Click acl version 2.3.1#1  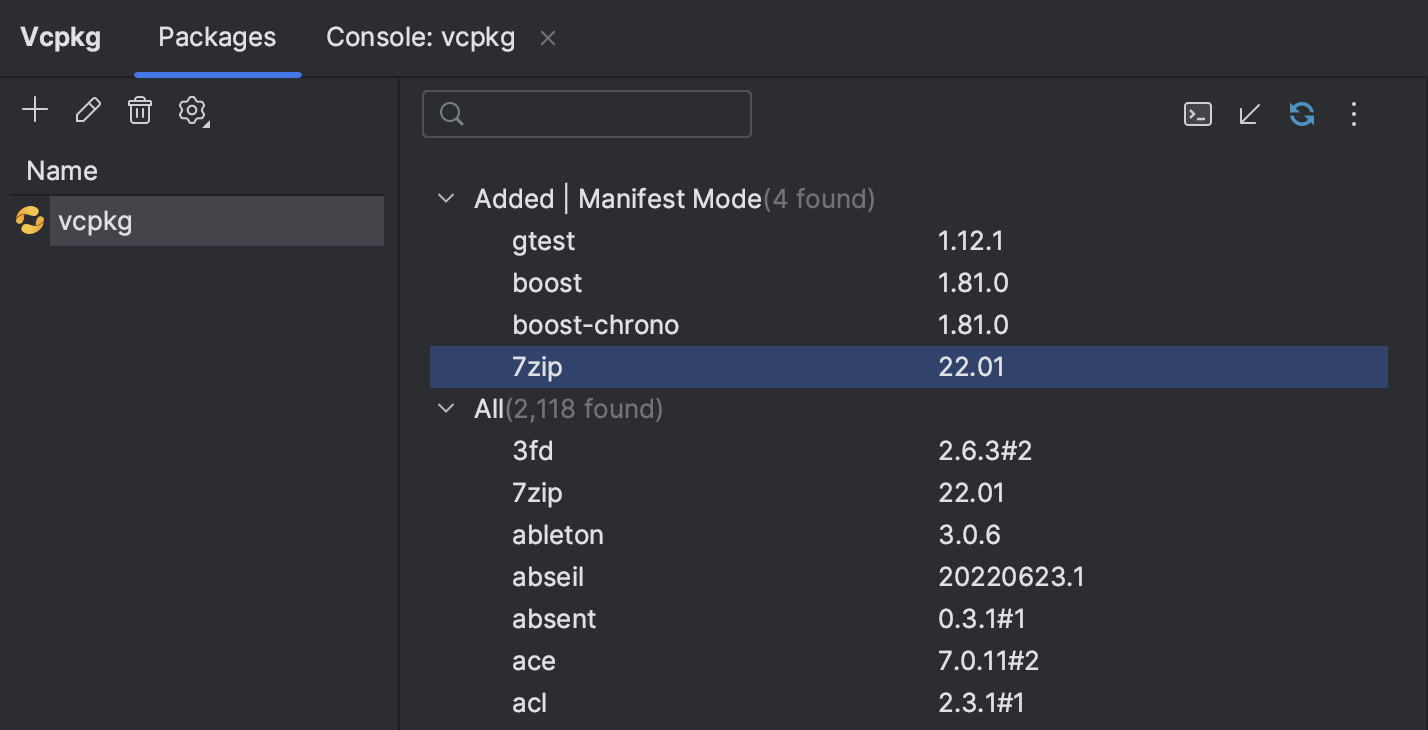(982, 703)
